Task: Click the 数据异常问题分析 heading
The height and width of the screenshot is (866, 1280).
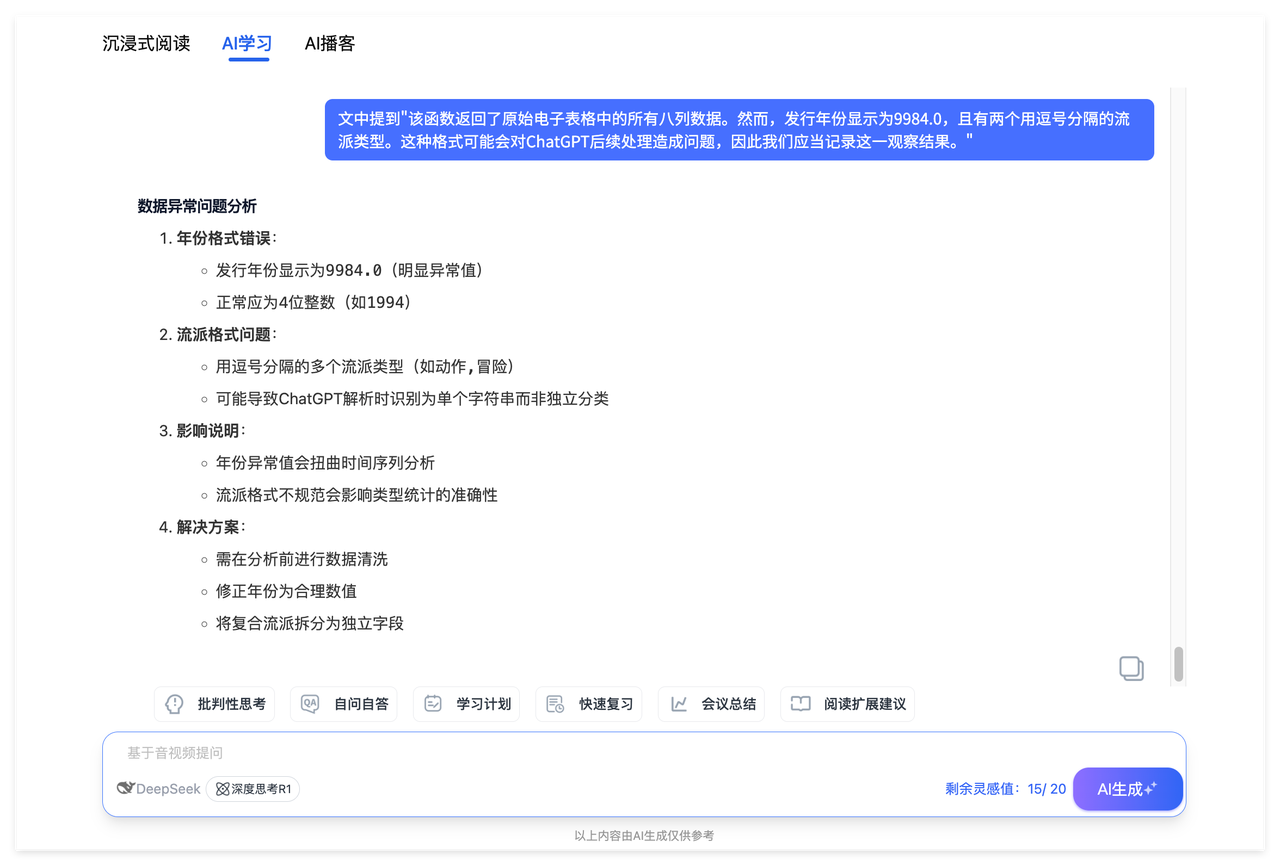Action: pyautogui.click(x=197, y=206)
